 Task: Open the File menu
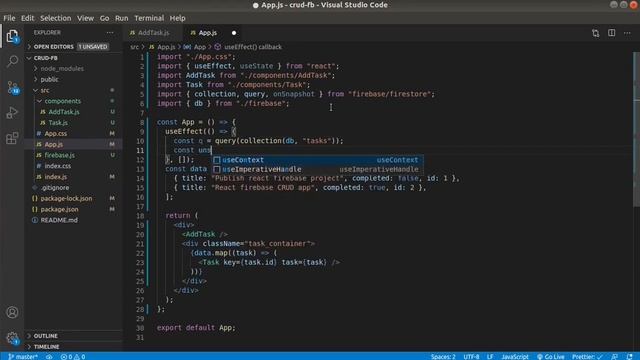click(9, 18)
